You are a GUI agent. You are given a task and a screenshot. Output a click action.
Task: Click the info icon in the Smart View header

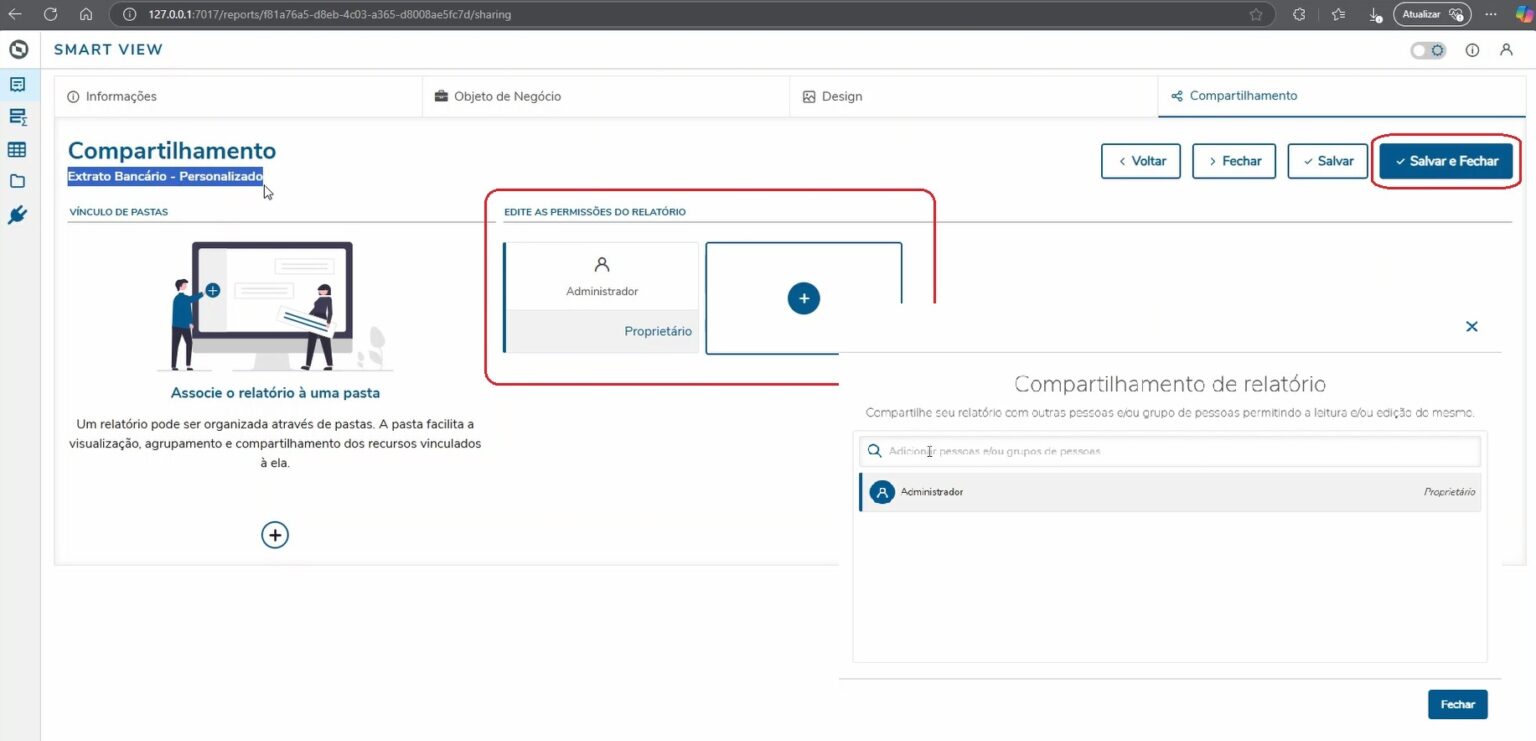click(1472, 49)
